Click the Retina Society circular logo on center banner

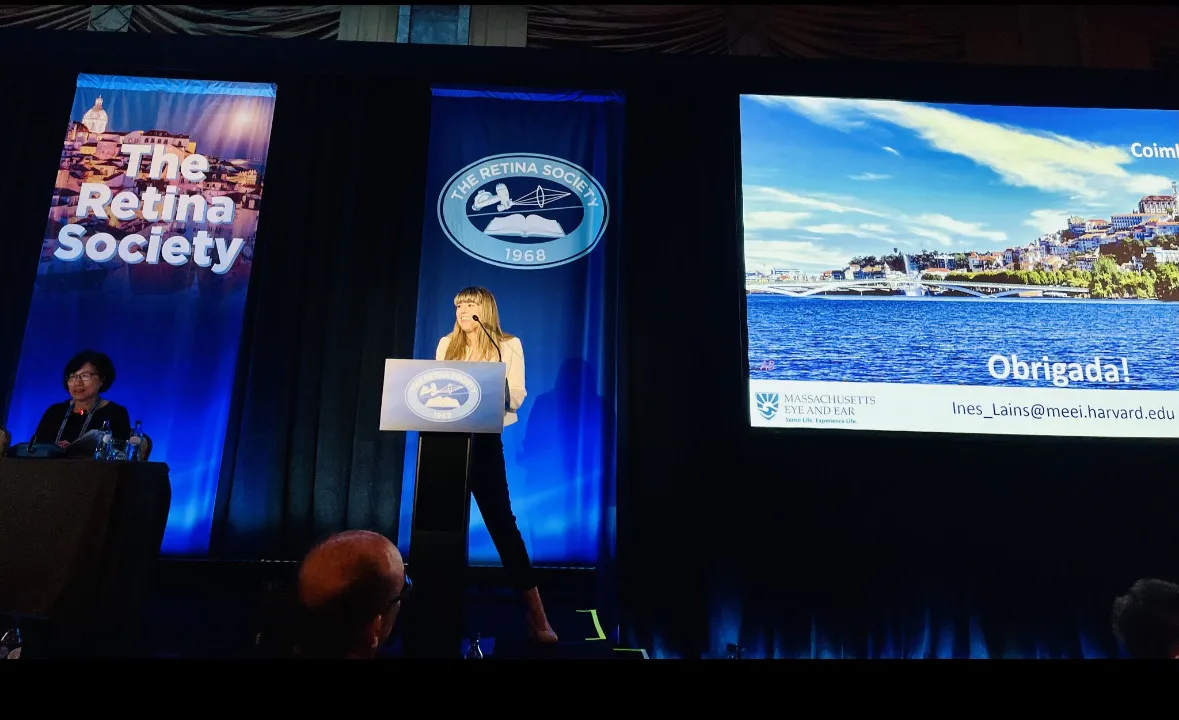tap(522, 210)
